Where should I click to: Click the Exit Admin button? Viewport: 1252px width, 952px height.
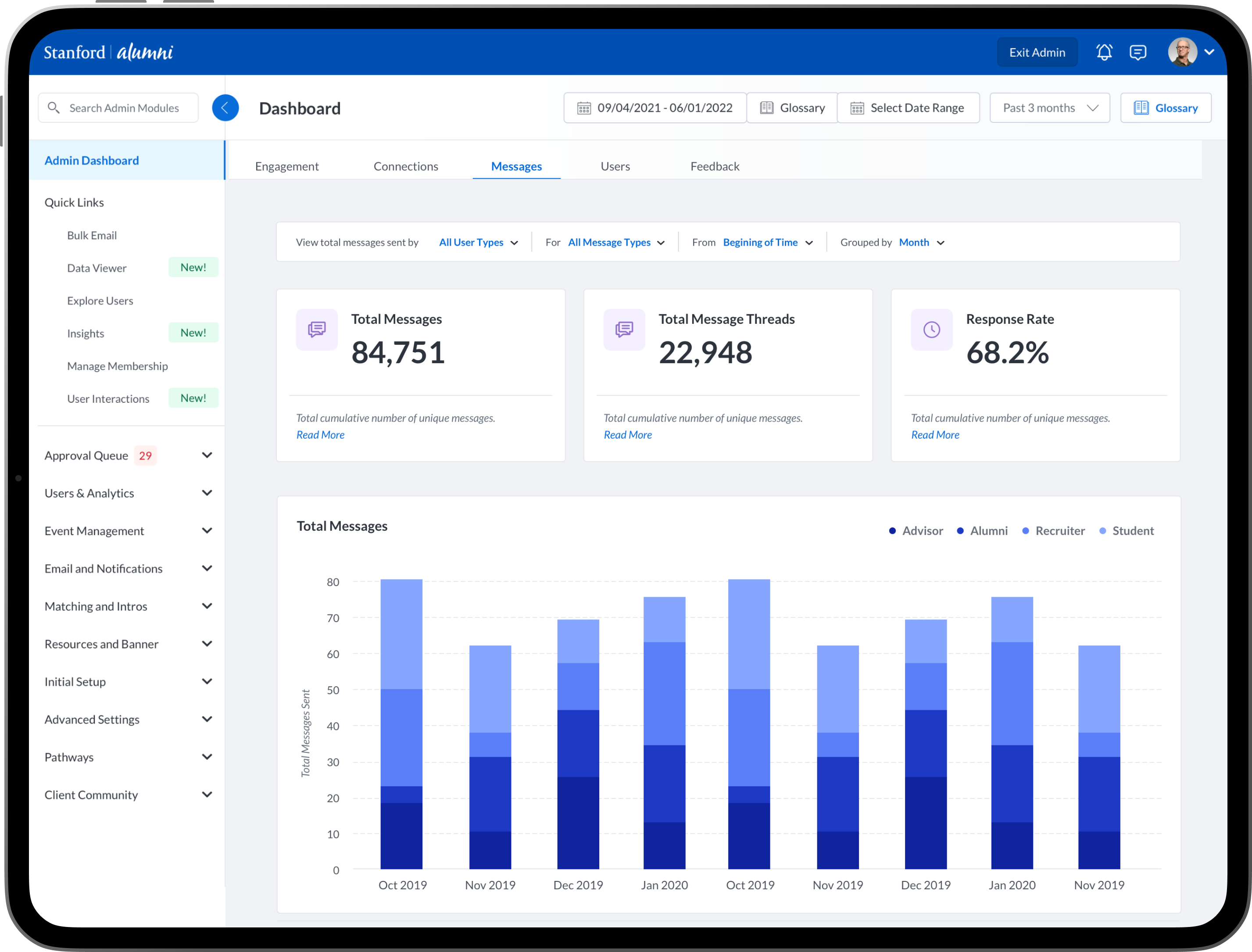click(1037, 52)
